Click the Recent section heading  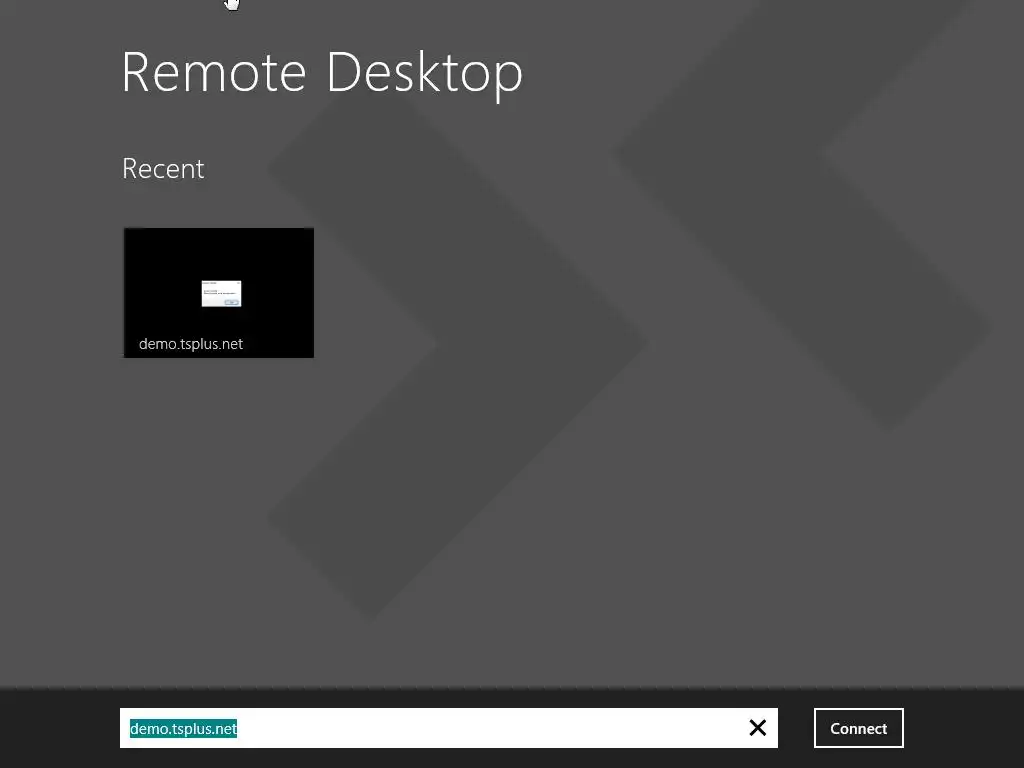coord(163,168)
